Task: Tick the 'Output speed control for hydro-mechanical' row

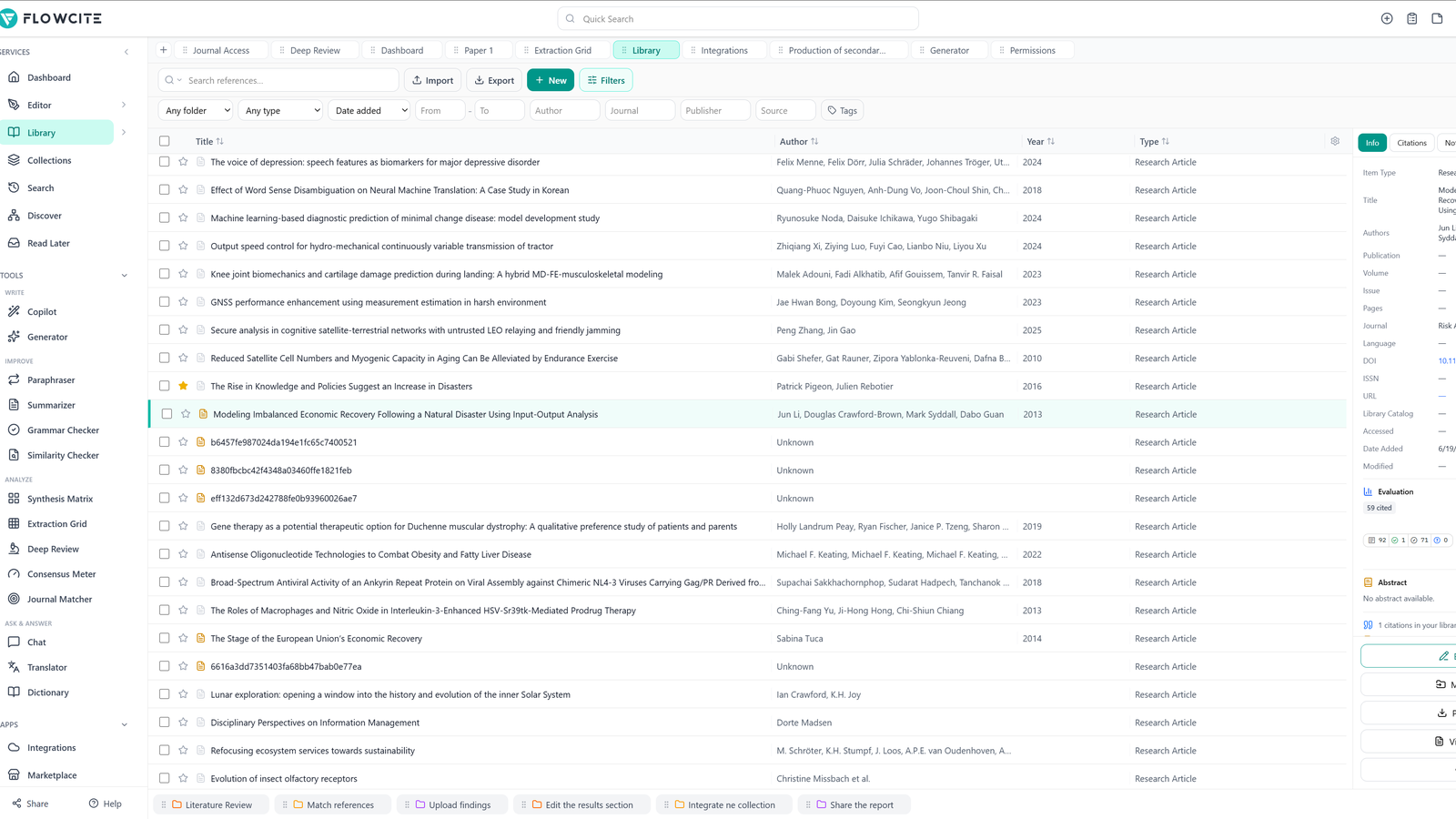Action: [x=164, y=246]
